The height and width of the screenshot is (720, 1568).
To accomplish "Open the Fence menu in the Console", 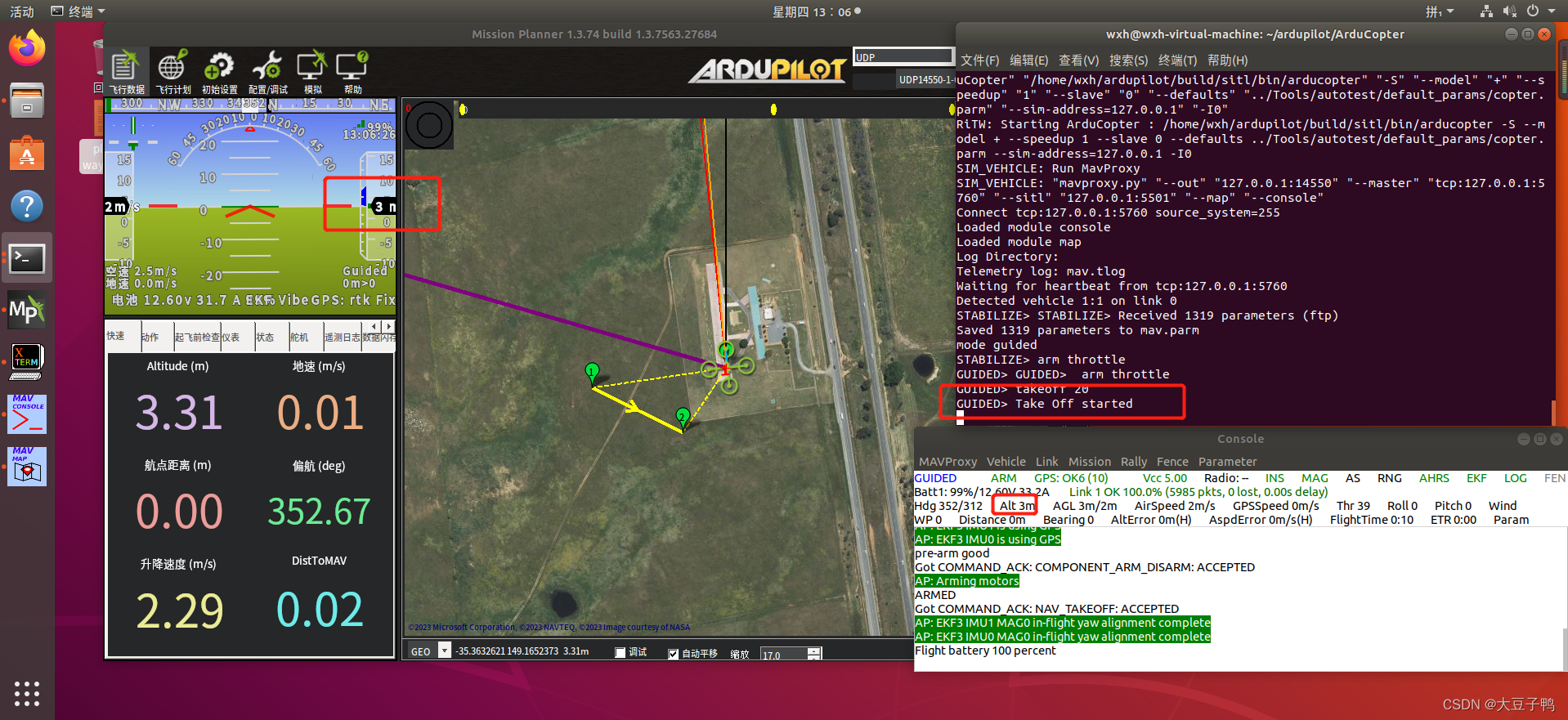I will click(x=1172, y=462).
